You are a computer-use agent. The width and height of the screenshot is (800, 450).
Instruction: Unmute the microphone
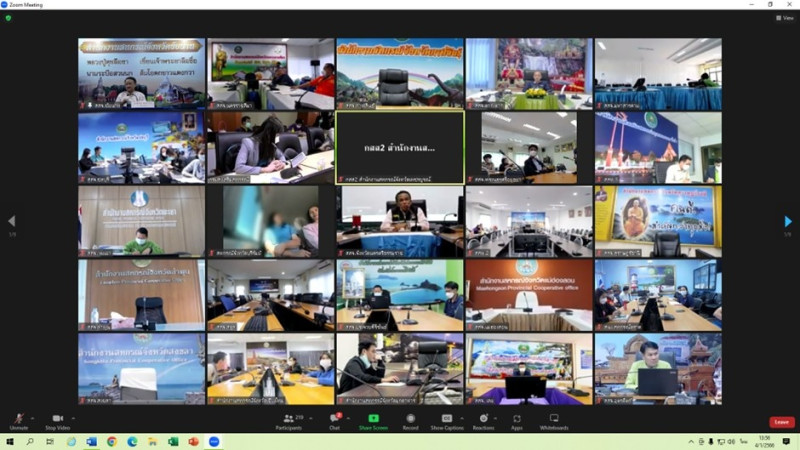point(18,420)
